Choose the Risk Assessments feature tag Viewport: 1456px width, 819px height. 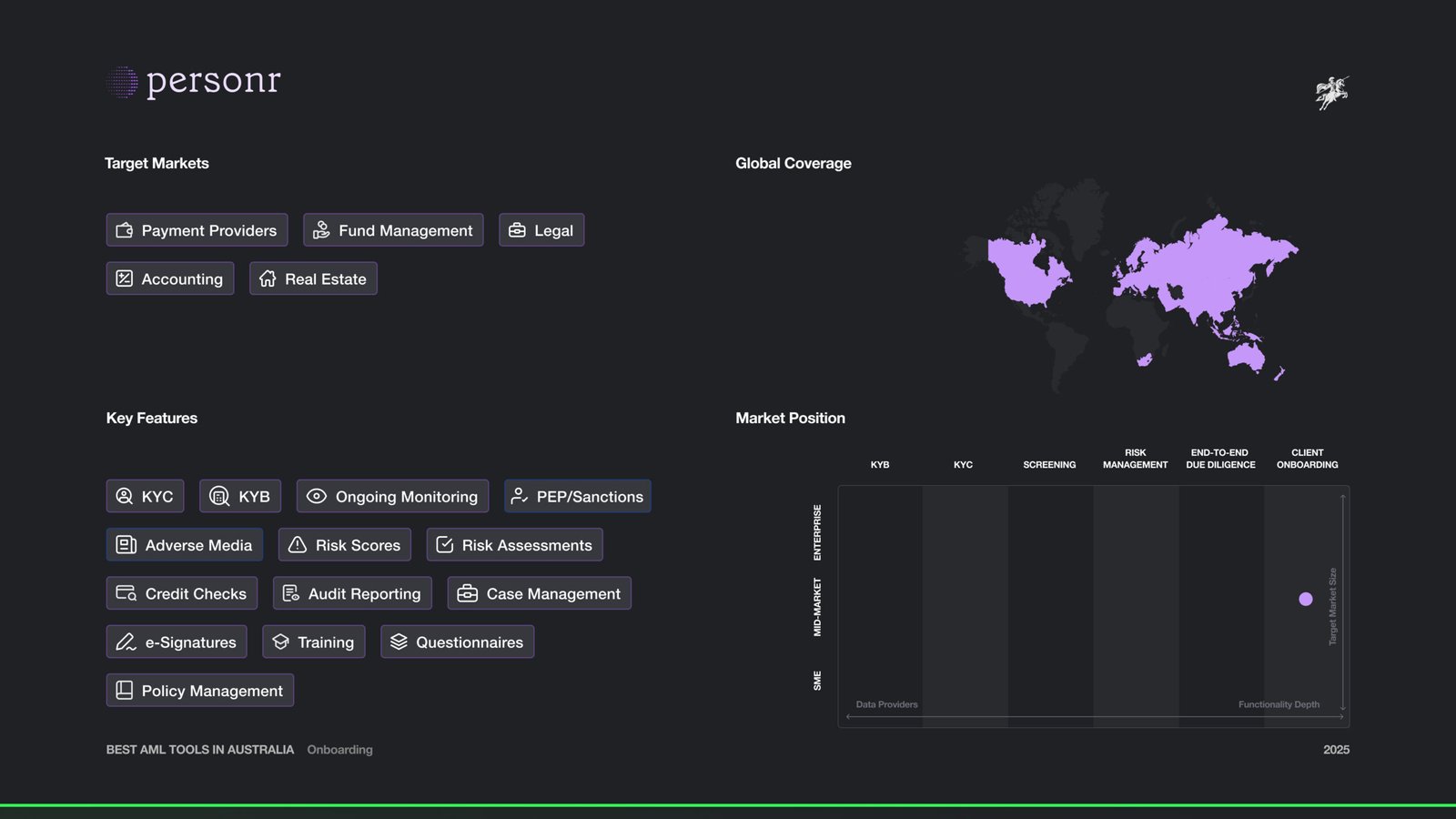(x=515, y=545)
